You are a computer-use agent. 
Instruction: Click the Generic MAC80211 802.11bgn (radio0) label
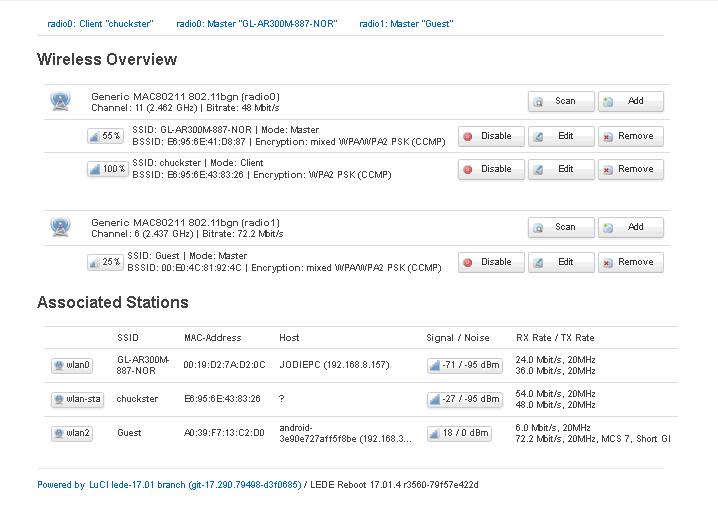tap(185, 97)
